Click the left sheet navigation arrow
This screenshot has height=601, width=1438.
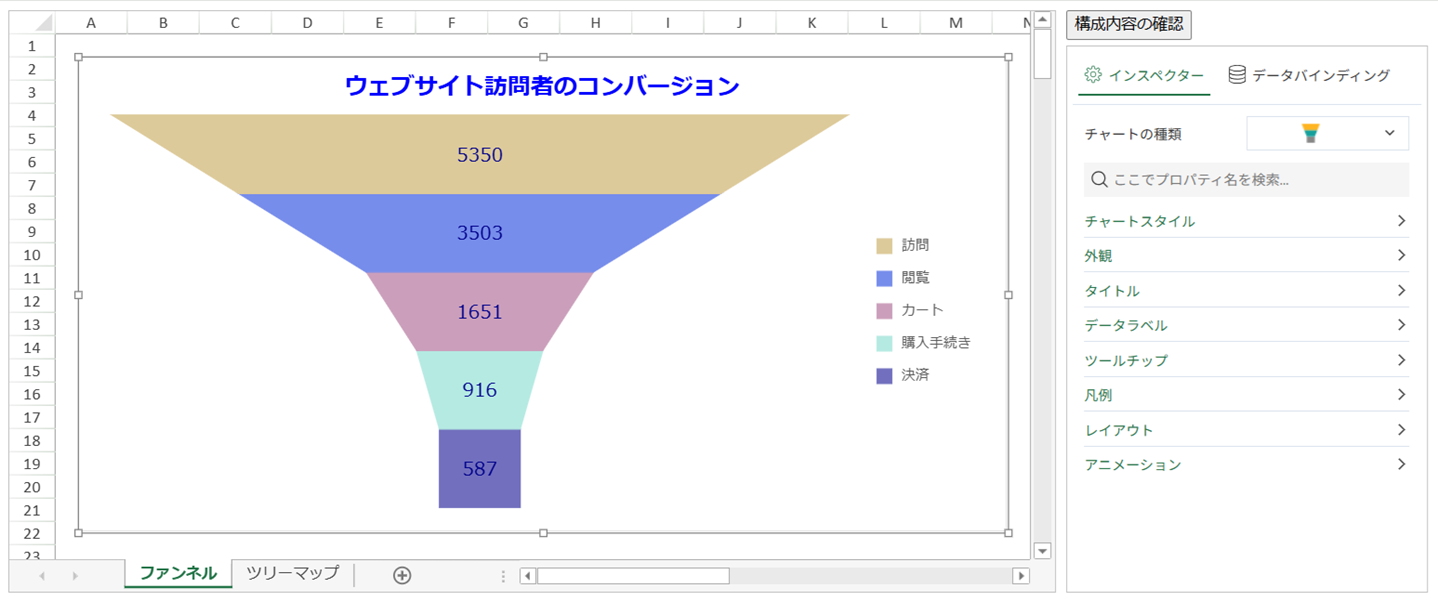(42, 573)
